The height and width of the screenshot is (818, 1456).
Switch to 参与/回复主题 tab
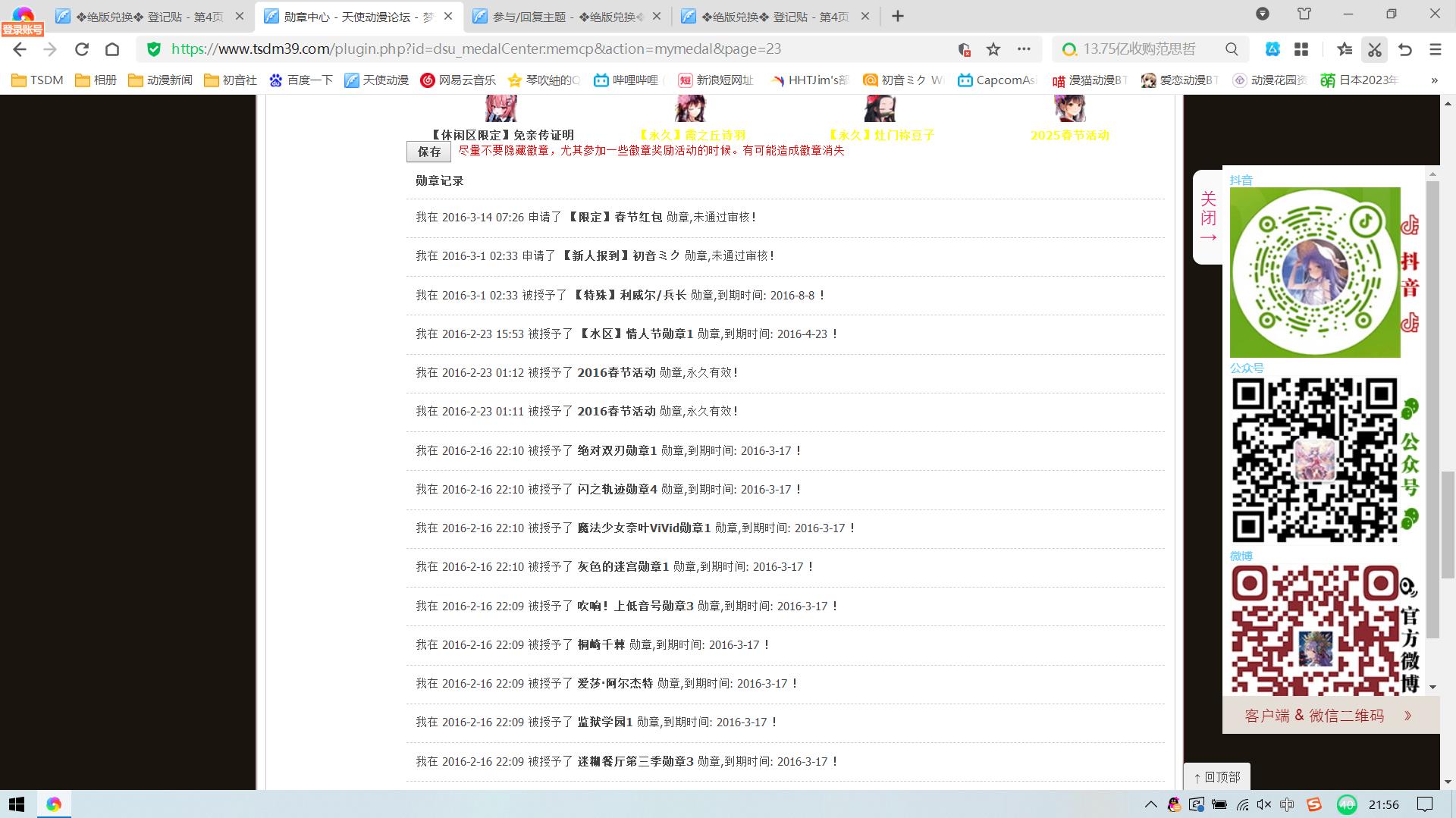(566, 16)
